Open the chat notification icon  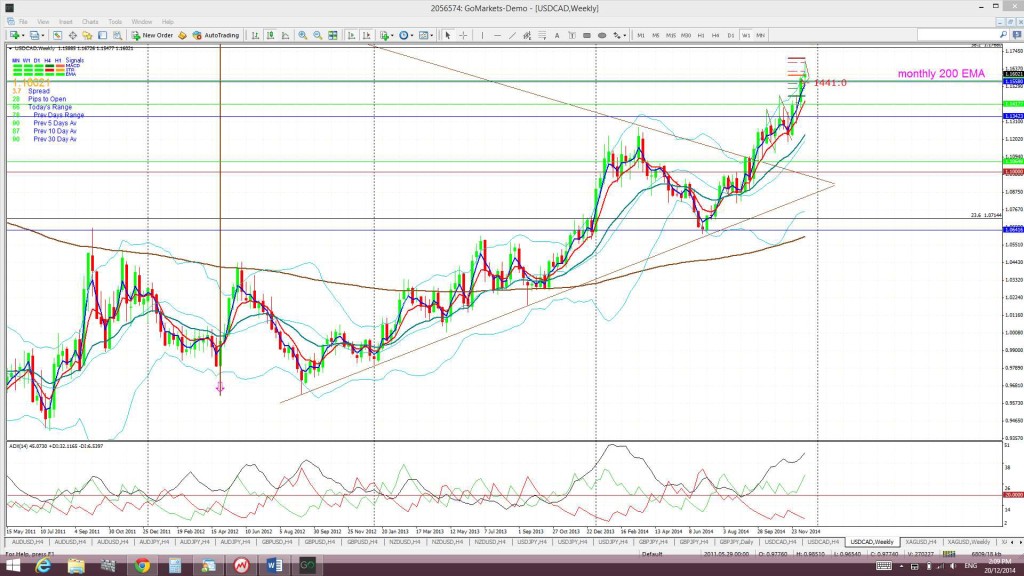[x=1016, y=35]
